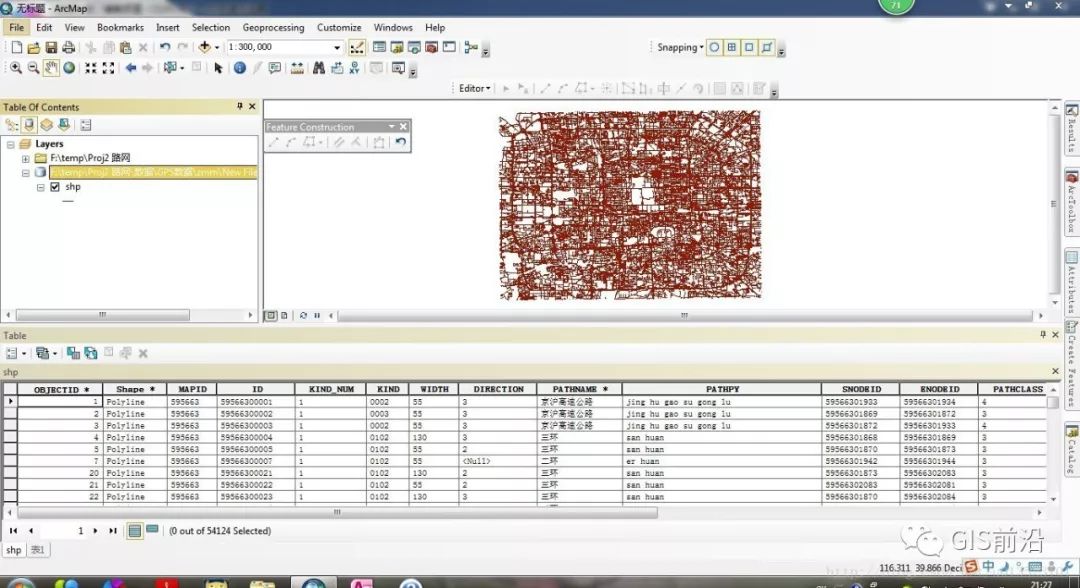Open the Selection menu
The width and height of the screenshot is (1080, 588).
click(211, 28)
